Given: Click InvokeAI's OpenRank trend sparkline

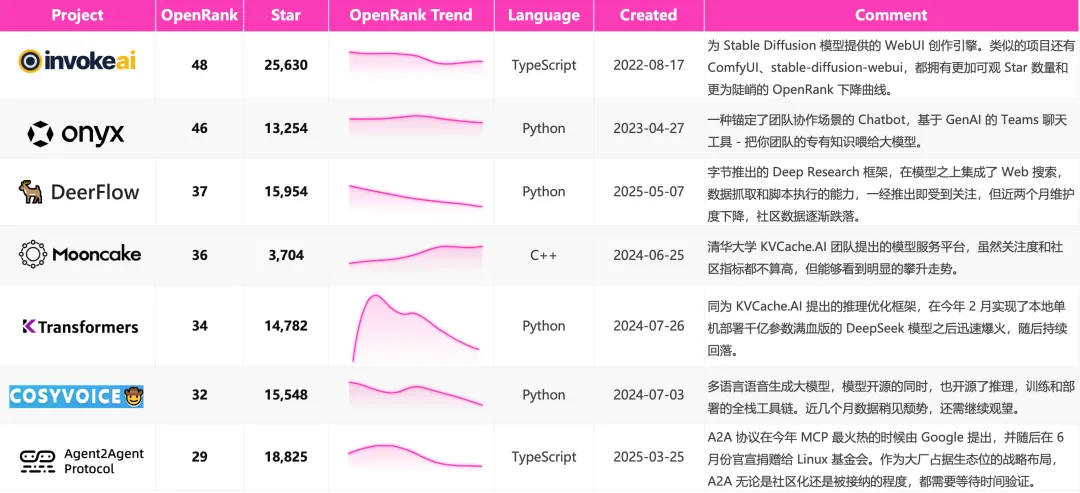Looking at the screenshot, I should click(415, 62).
